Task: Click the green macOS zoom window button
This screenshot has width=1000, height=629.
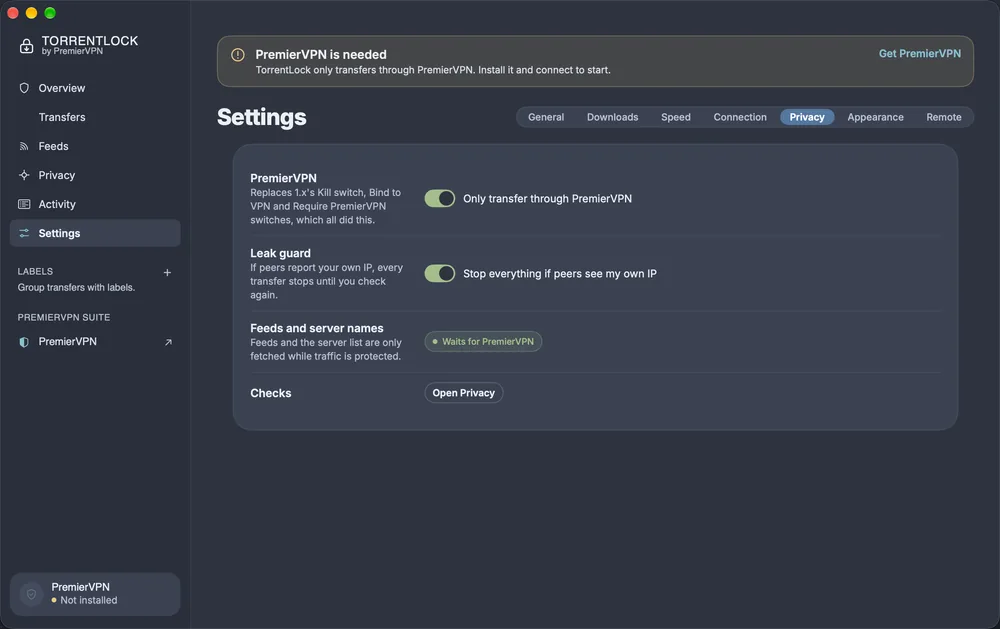Action: tap(50, 13)
